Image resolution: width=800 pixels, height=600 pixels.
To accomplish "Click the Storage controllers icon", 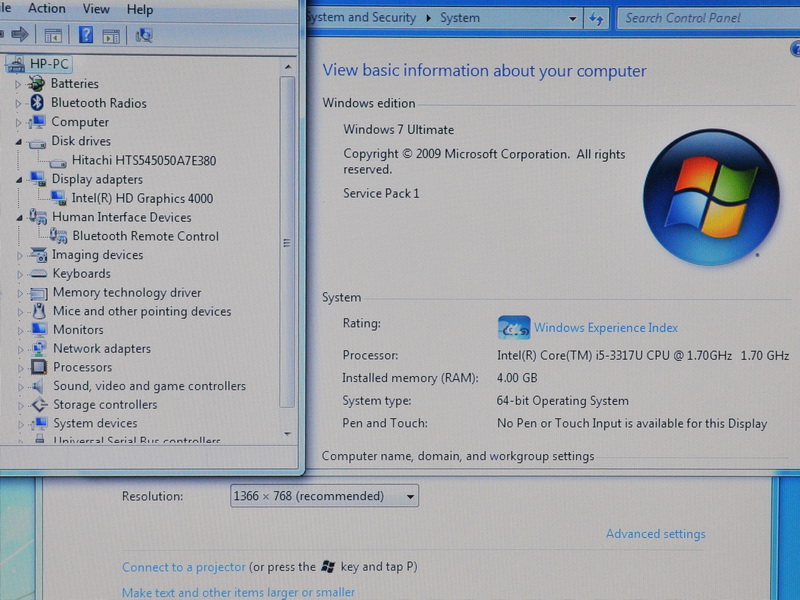I will coord(39,405).
